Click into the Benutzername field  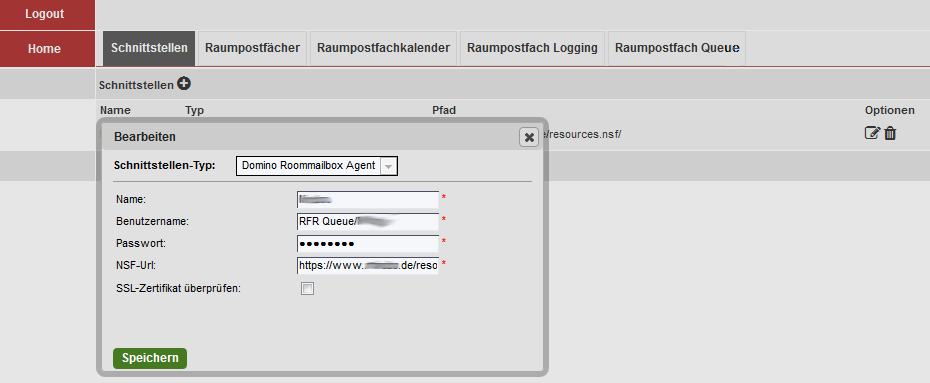368,222
